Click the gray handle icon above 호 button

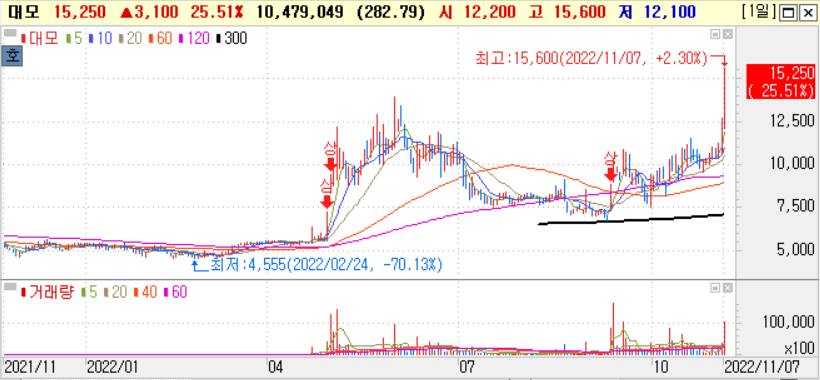[11, 33]
